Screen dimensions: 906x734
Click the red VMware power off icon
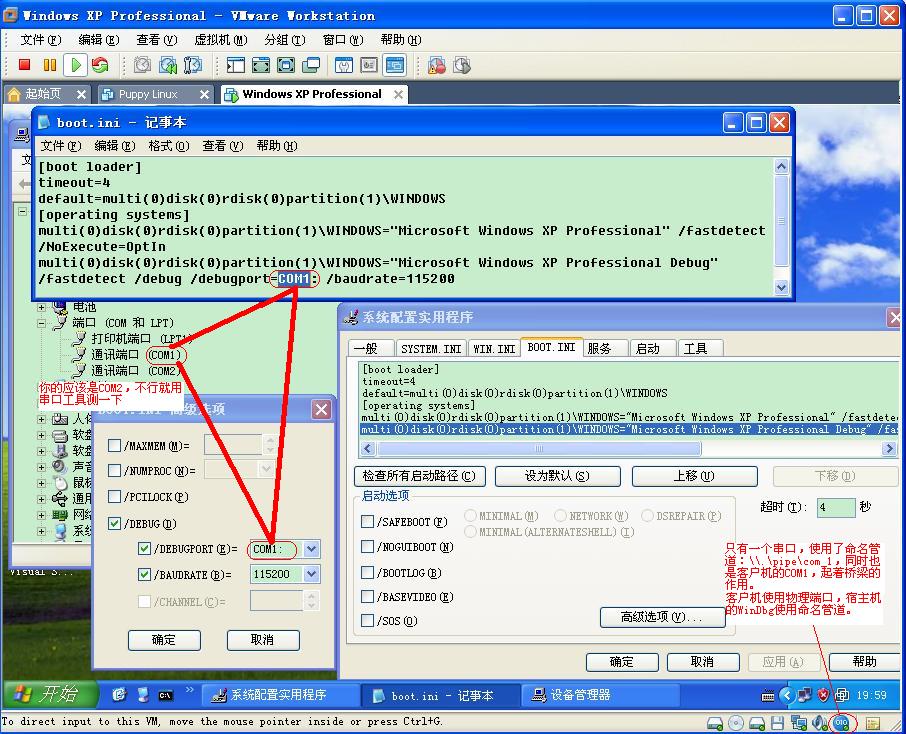pyautogui.click(x=24, y=65)
